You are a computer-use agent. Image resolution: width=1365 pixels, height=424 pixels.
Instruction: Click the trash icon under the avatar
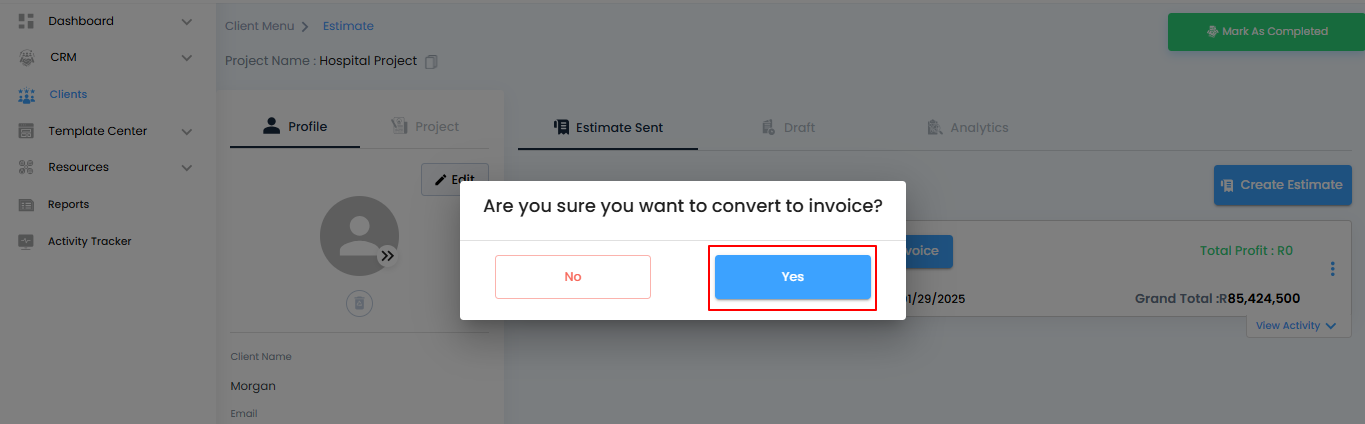click(x=360, y=303)
